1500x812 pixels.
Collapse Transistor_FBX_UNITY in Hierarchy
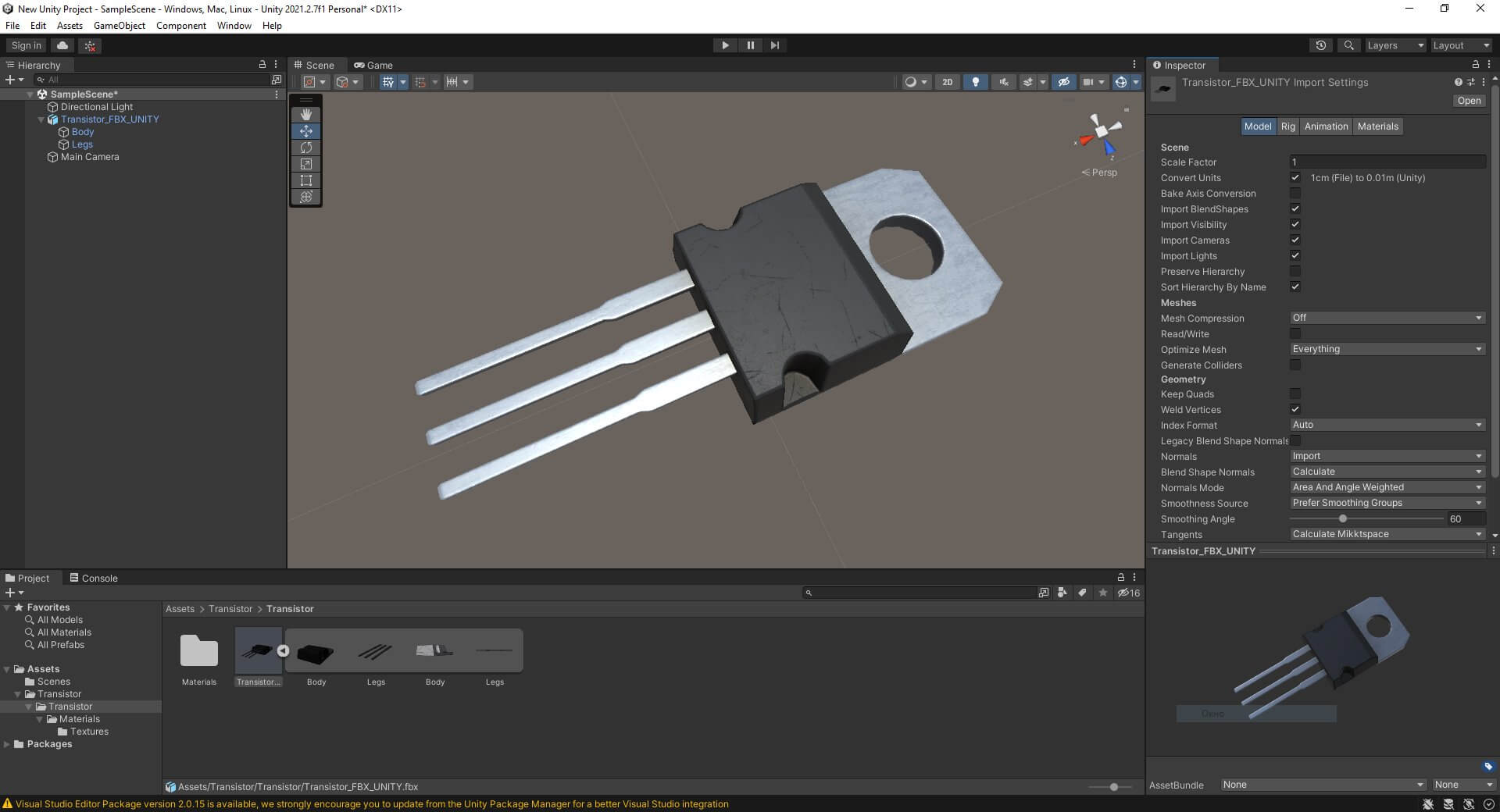41,119
